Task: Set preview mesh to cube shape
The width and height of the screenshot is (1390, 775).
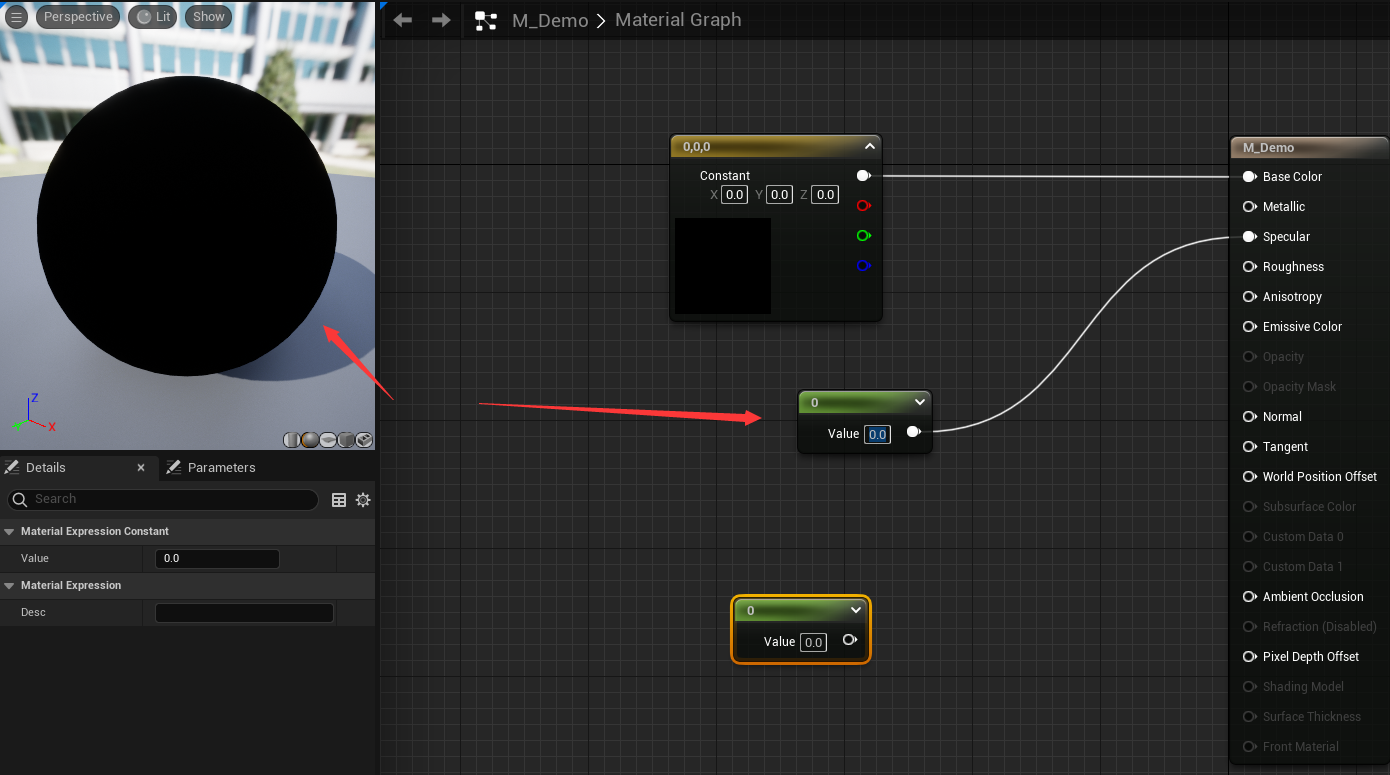Action: pos(346,440)
